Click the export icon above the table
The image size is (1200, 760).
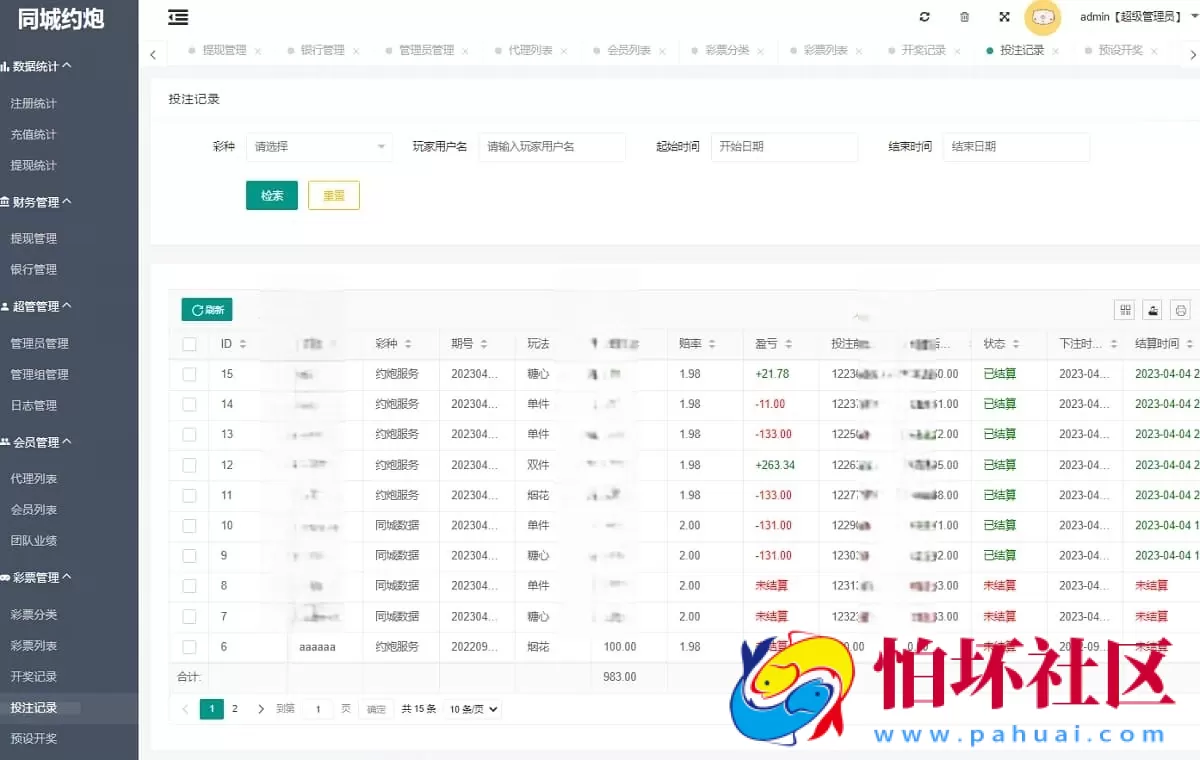pos(1152,310)
